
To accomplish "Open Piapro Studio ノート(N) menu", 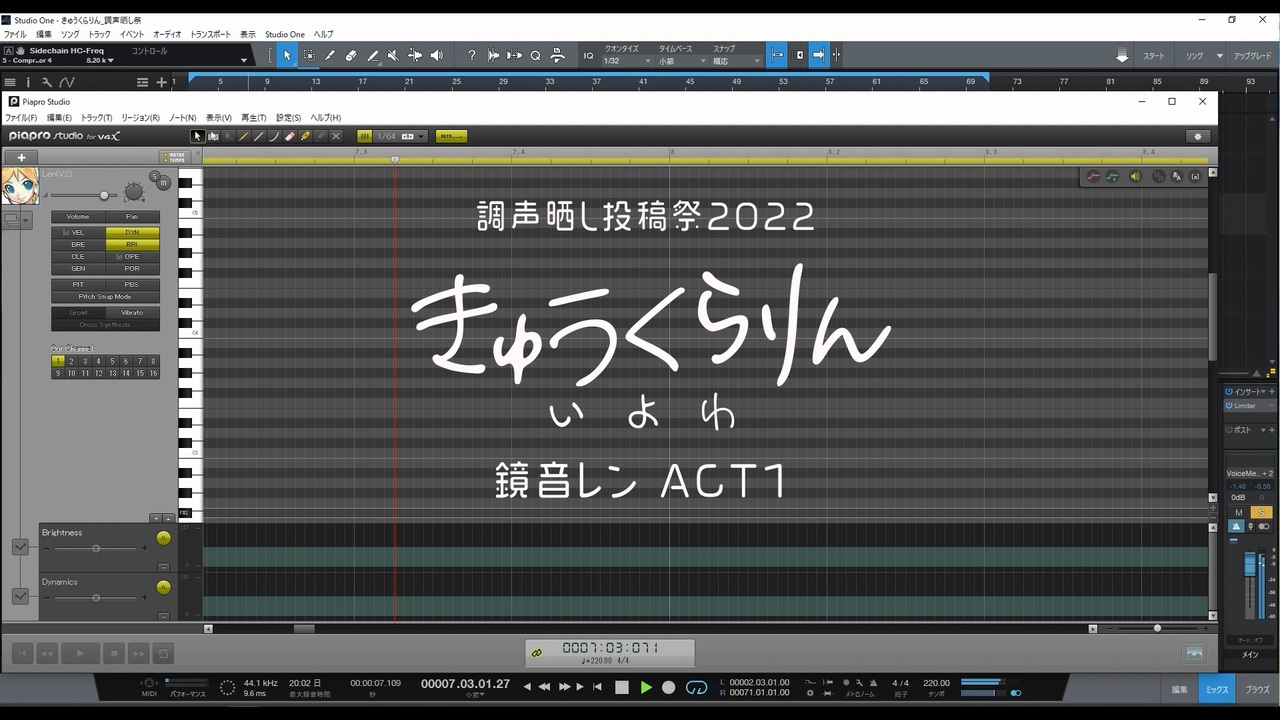I will [x=183, y=118].
